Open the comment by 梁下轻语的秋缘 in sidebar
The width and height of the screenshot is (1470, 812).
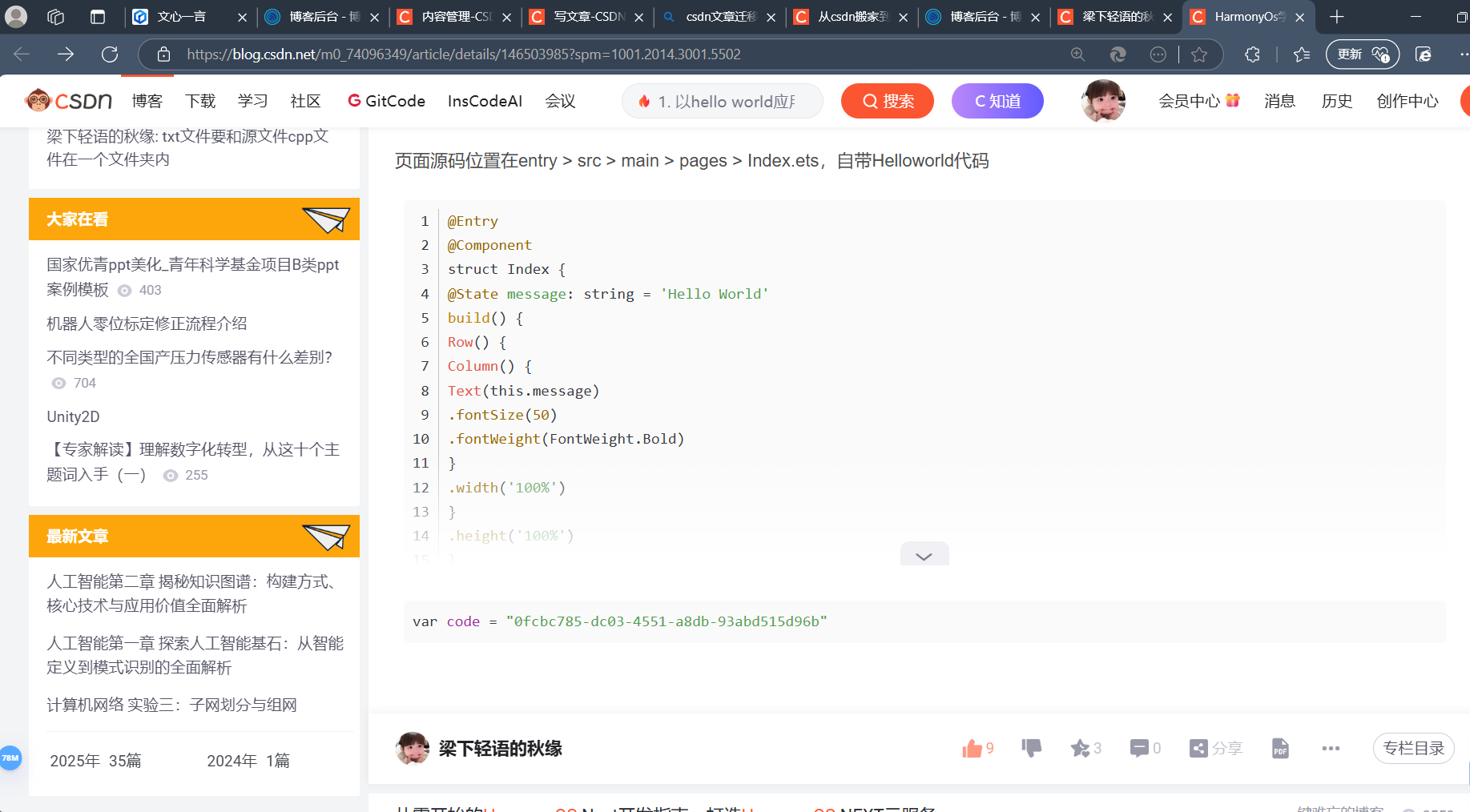coord(187,147)
